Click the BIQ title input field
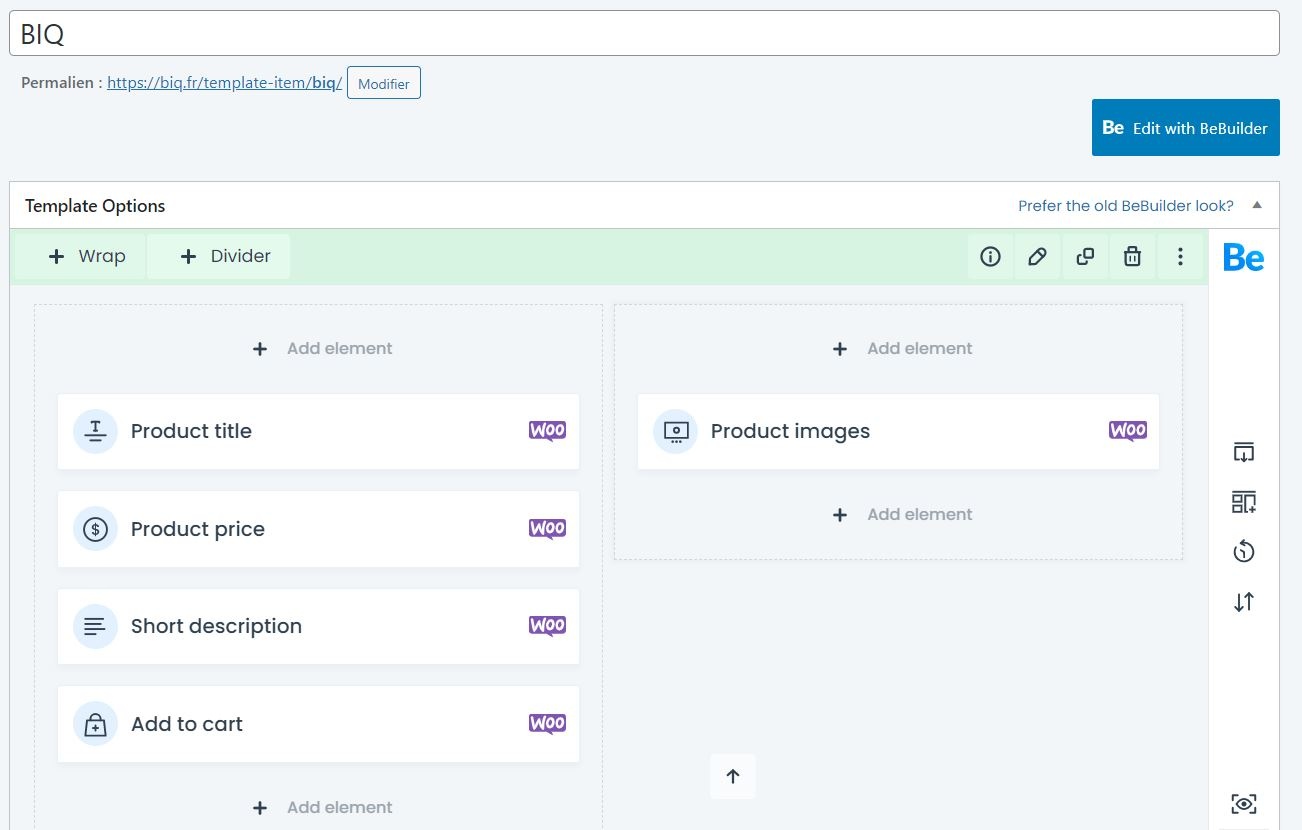Viewport: 1302px width, 830px height. 644,33
